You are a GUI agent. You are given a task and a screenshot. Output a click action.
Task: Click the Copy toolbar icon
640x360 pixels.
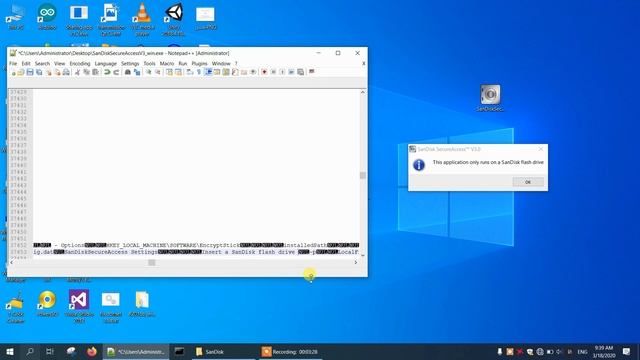(x=86, y=72)
